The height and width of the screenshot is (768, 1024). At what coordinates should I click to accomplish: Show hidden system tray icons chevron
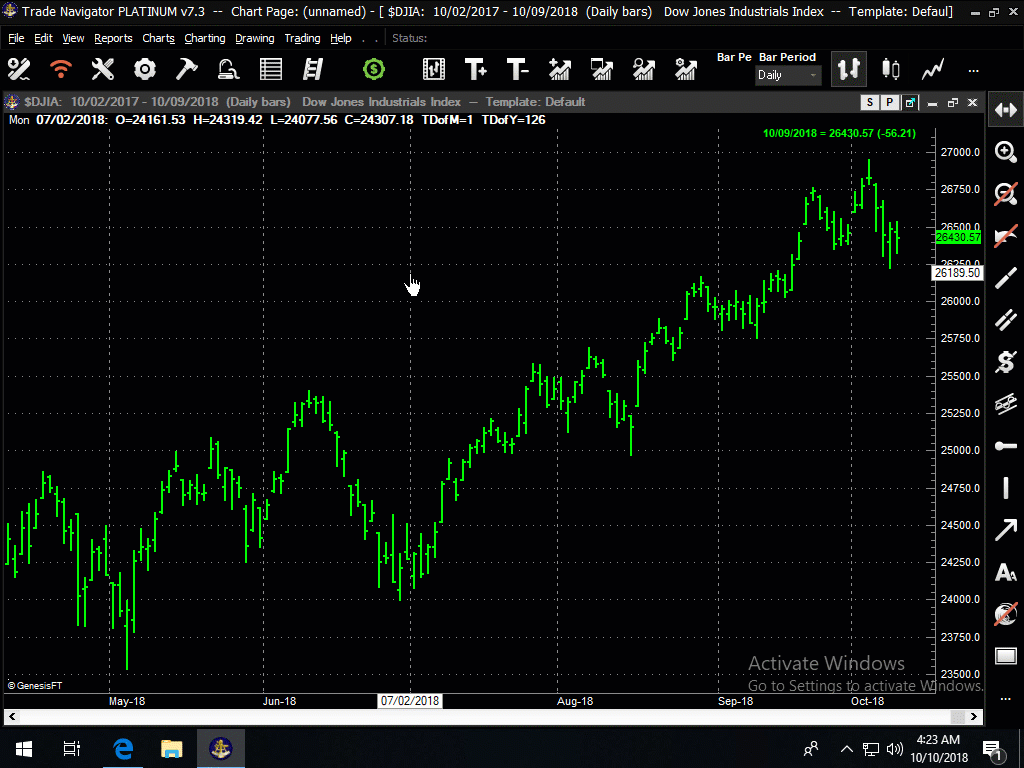coord(846,748)
